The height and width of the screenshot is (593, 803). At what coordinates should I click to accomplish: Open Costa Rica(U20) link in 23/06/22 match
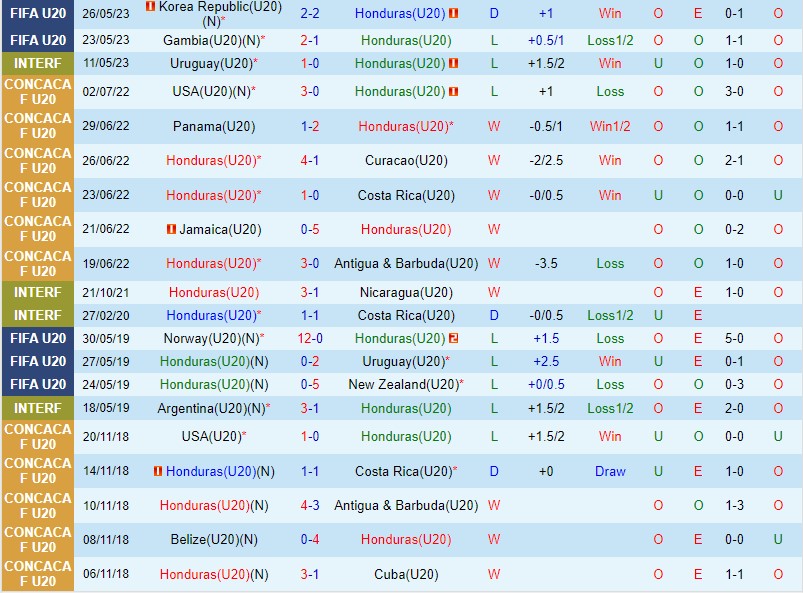coord(405,195)
